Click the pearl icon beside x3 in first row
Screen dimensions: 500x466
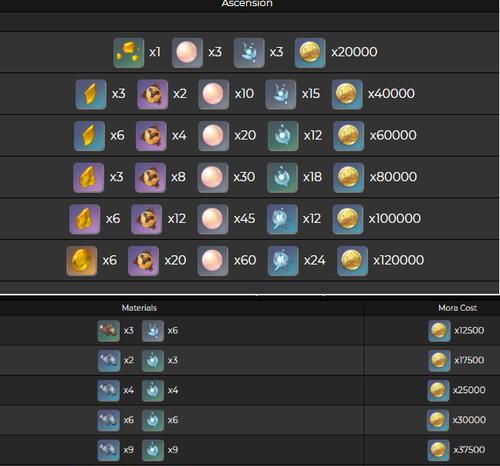coord(187,53)
